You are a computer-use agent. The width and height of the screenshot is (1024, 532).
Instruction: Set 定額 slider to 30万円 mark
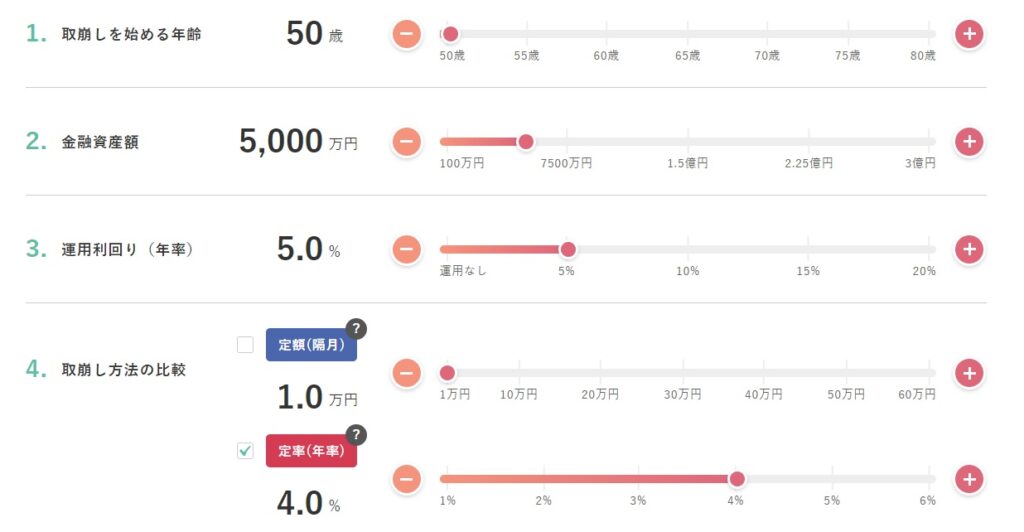point(683,373)
